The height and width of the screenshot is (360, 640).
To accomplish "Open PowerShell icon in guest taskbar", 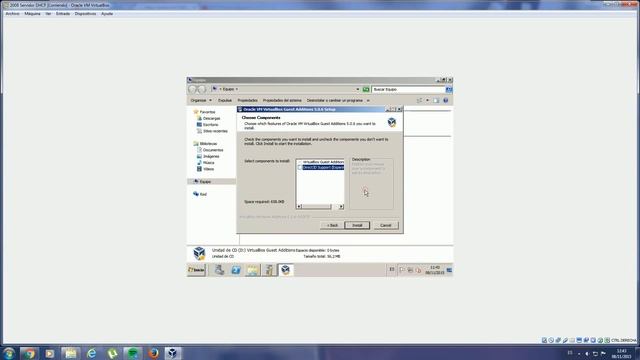I will 236,270.
